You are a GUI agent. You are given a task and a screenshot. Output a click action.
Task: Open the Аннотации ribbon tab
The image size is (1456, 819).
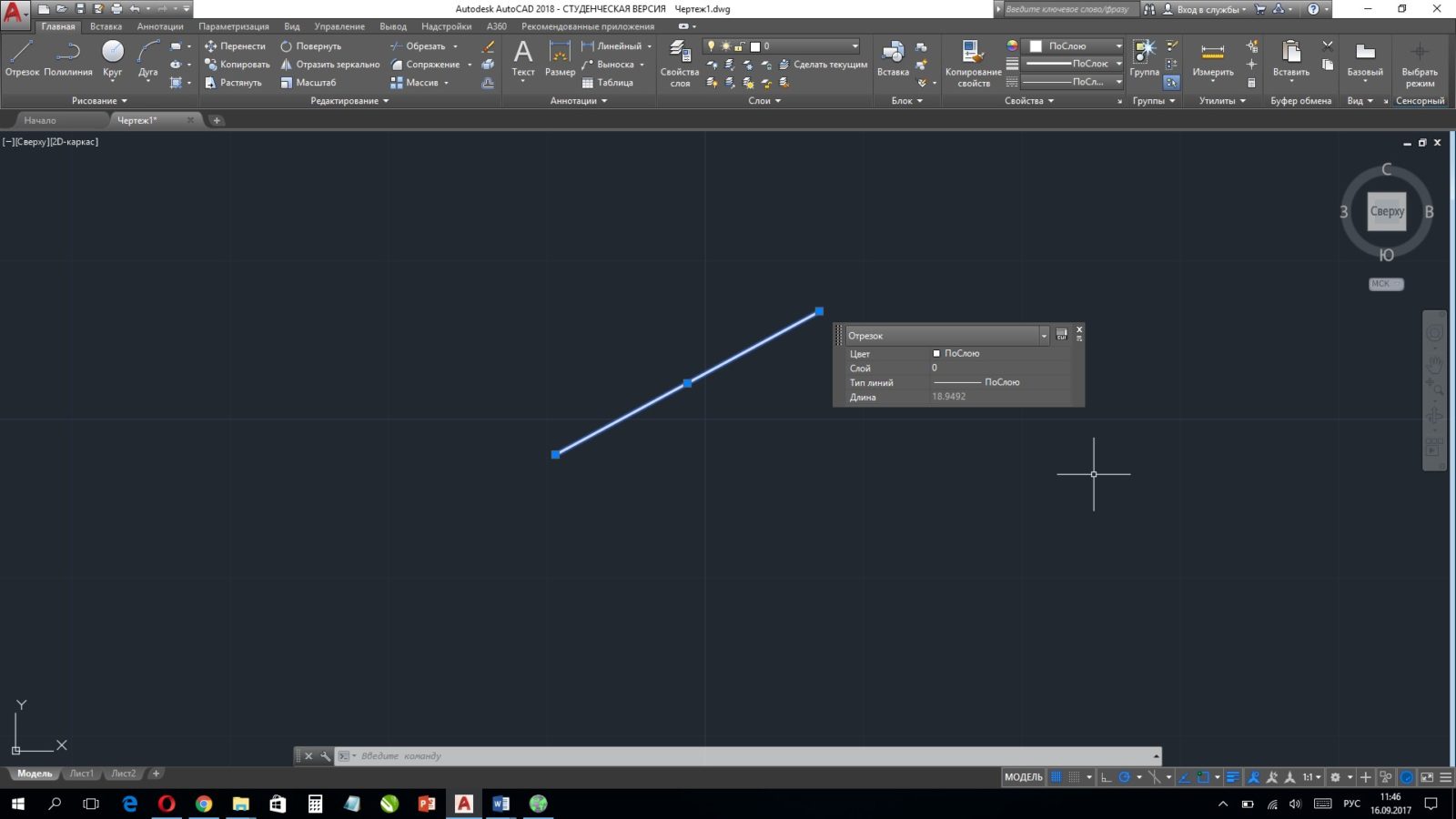point(160,26)
